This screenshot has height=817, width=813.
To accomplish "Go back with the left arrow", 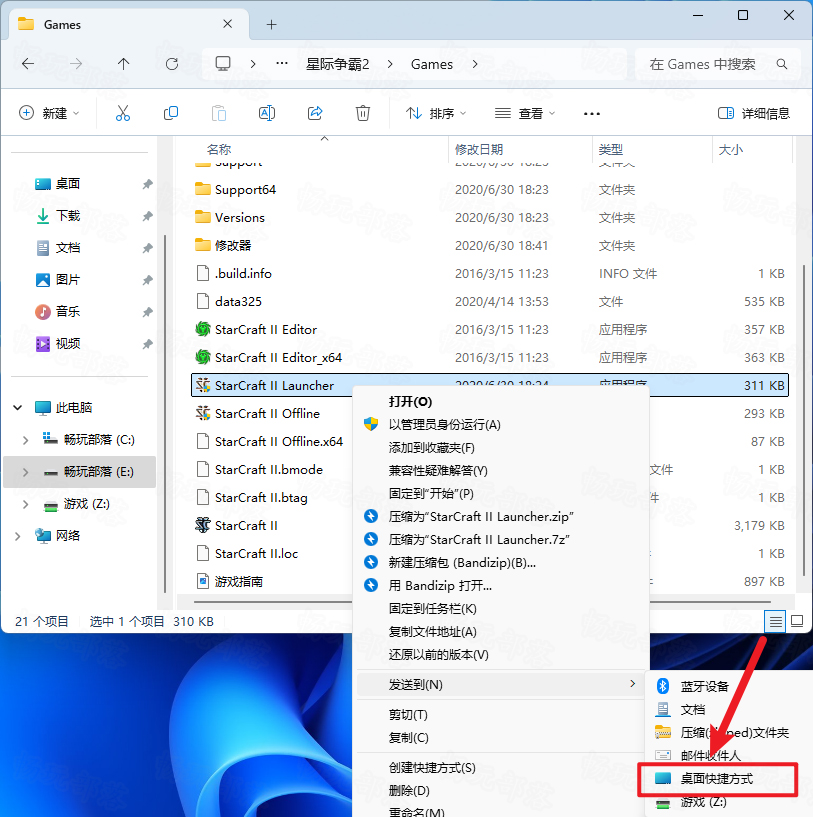I will [x=28, y=64].
